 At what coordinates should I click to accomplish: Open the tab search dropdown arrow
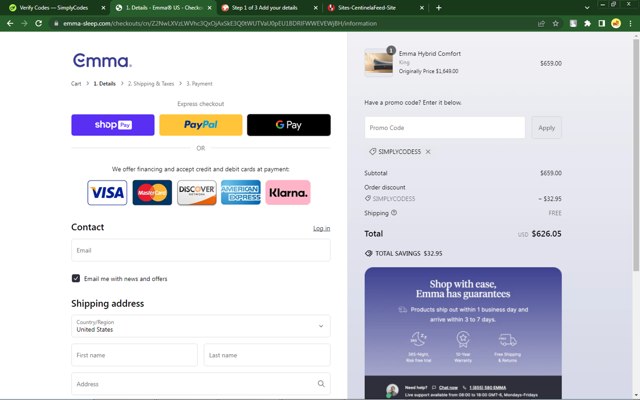point(587,8)
